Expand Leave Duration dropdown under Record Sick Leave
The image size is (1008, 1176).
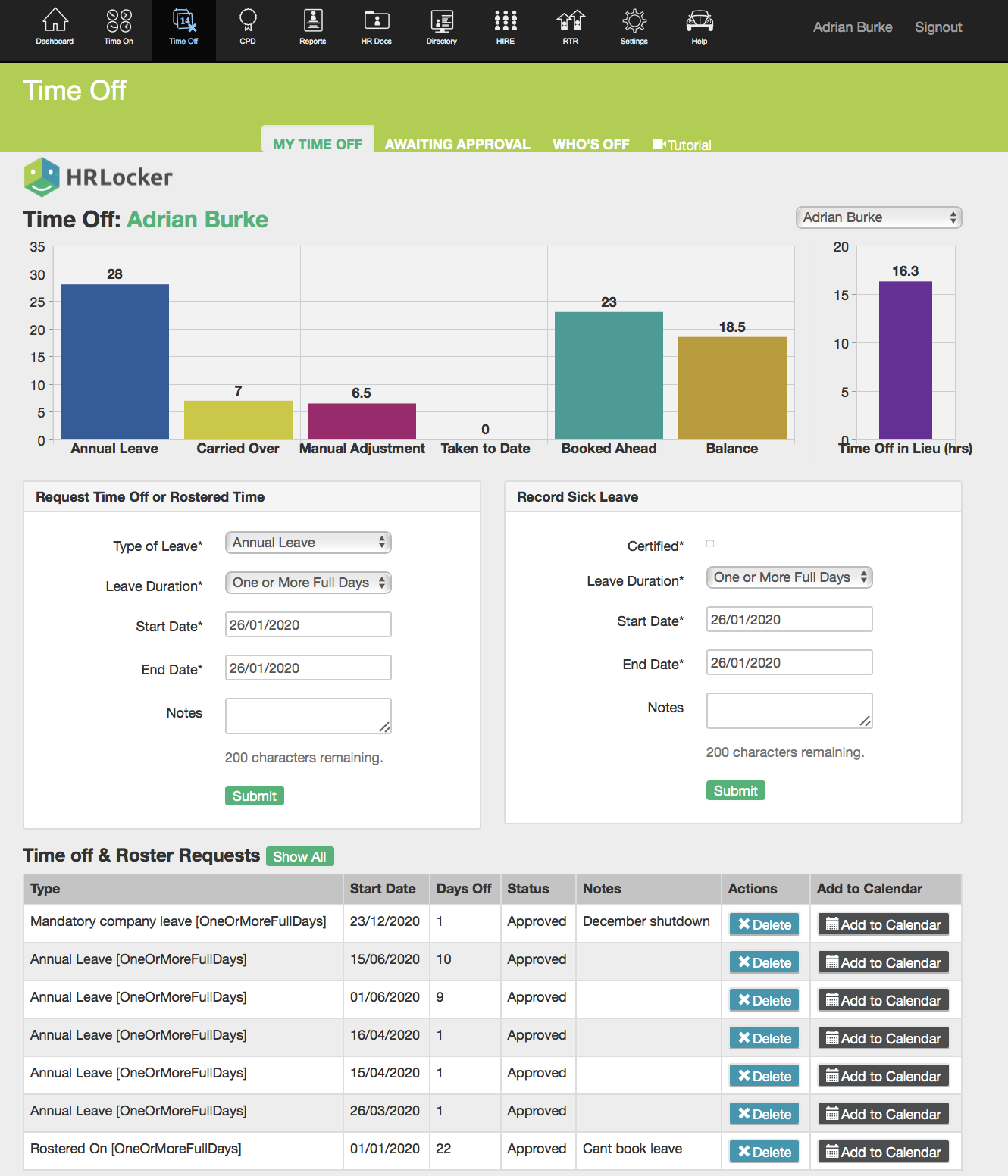pos(789,577)
